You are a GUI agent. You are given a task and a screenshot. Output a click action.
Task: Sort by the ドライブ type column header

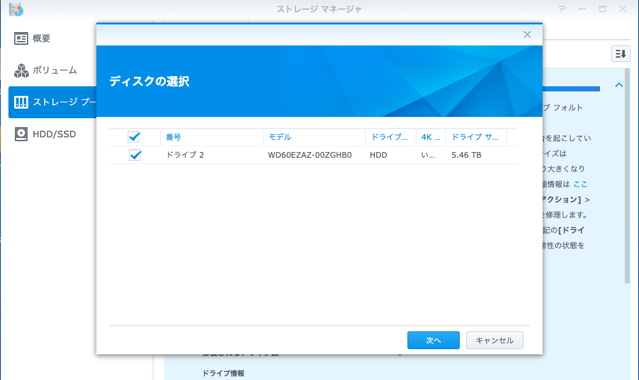(x=390, y=137)
